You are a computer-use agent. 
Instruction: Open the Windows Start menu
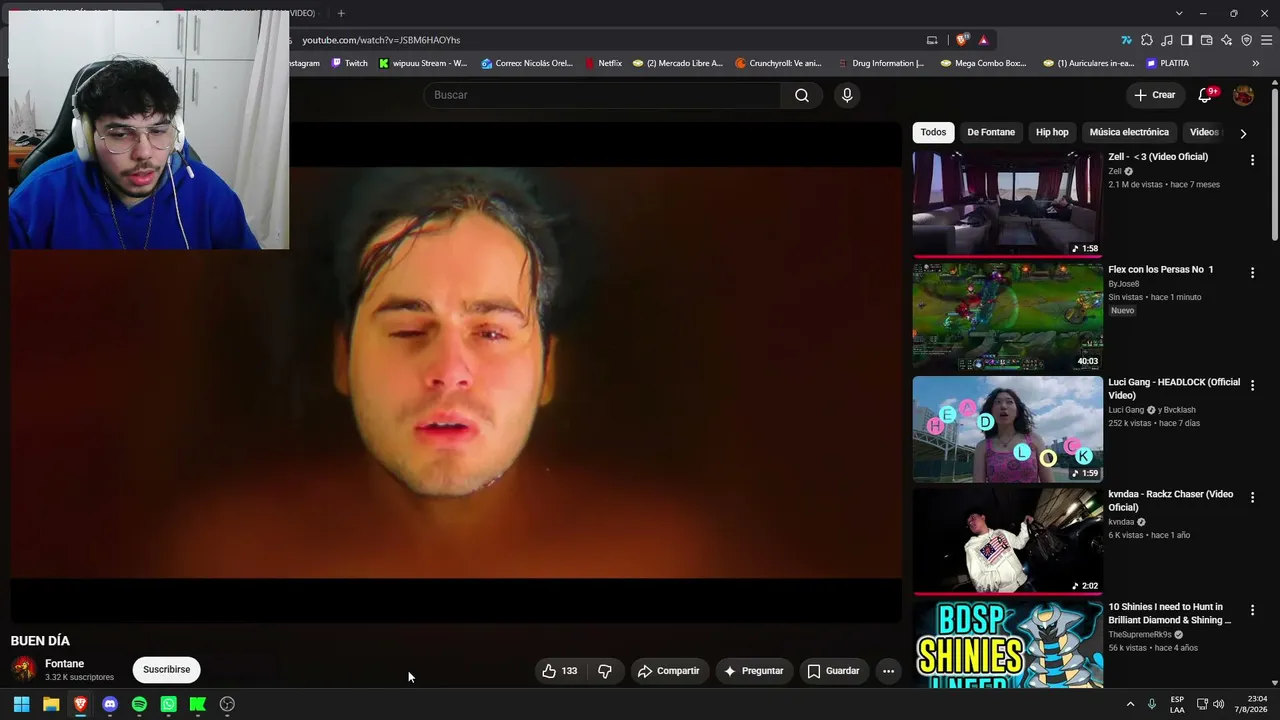[x=21, y=704]
